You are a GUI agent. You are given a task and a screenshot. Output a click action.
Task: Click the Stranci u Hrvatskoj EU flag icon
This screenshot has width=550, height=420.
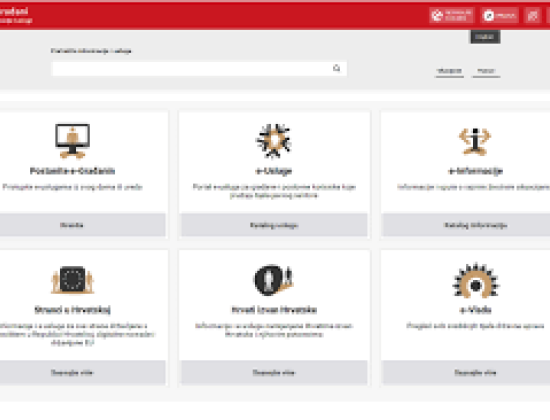[72, 280]
